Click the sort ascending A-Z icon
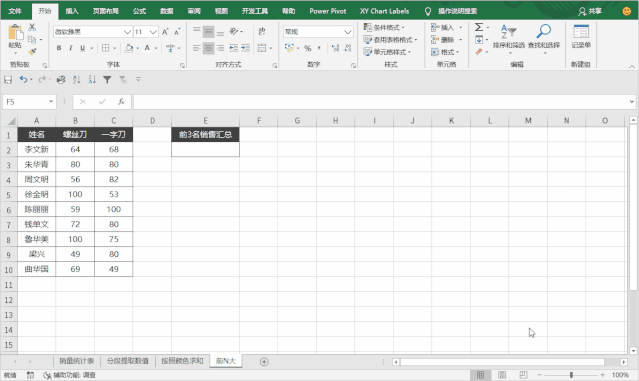This screenshot has height=381, width=639. pos(76,79)
